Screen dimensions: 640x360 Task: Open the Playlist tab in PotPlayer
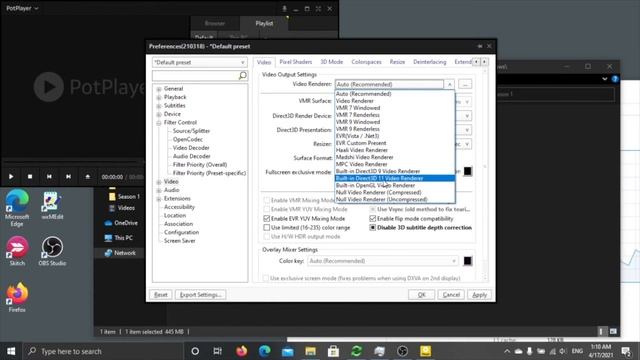(x=264, y=23)
